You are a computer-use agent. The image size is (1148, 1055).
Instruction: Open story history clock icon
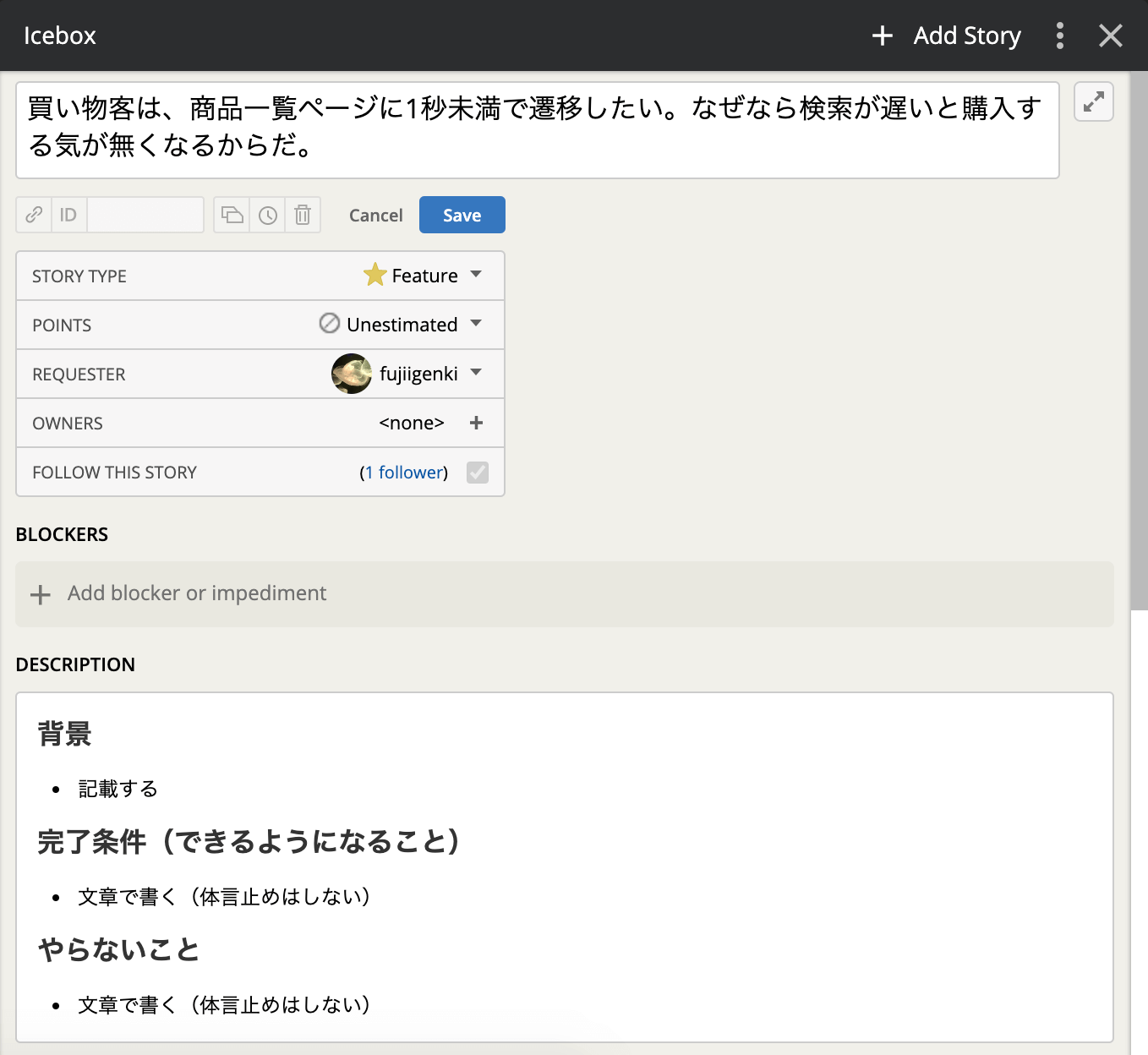268,215
